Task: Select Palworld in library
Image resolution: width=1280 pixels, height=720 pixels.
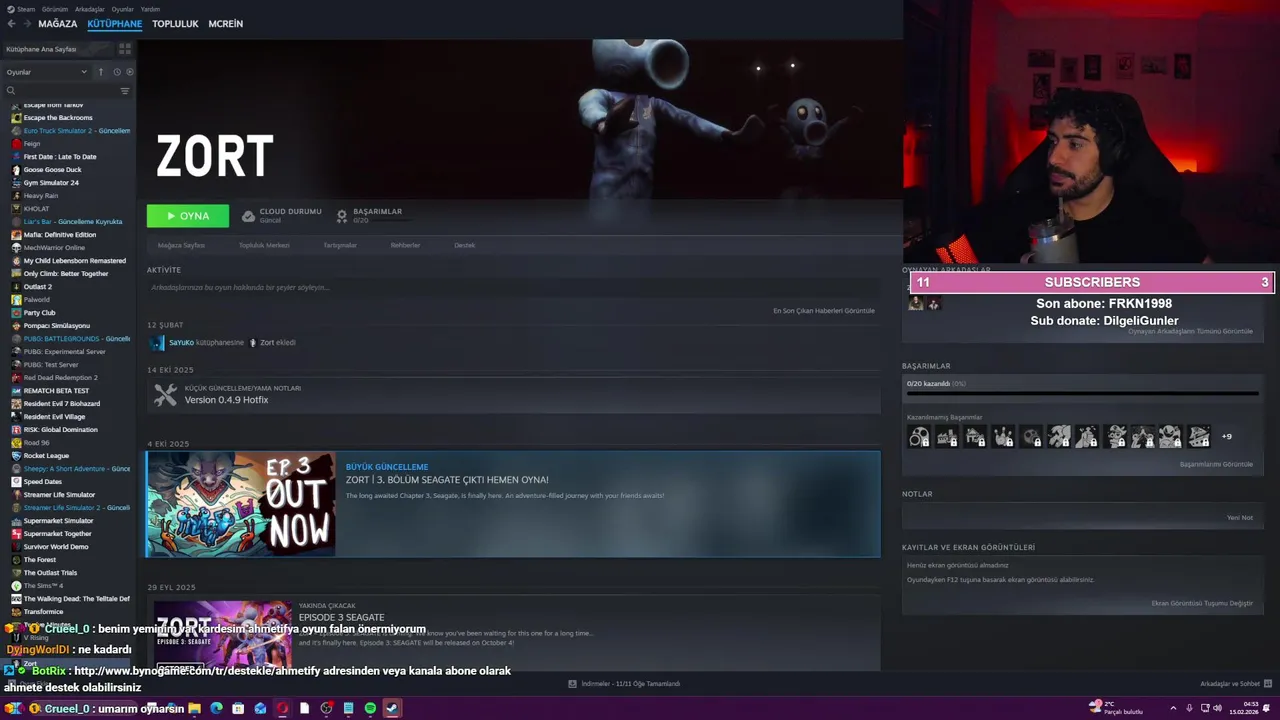Action: 37,300
